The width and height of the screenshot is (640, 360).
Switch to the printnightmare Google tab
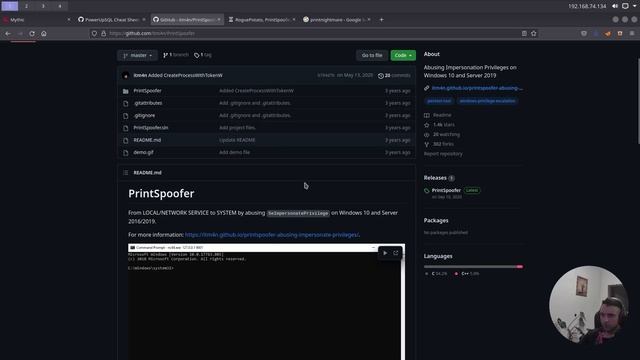337,20
